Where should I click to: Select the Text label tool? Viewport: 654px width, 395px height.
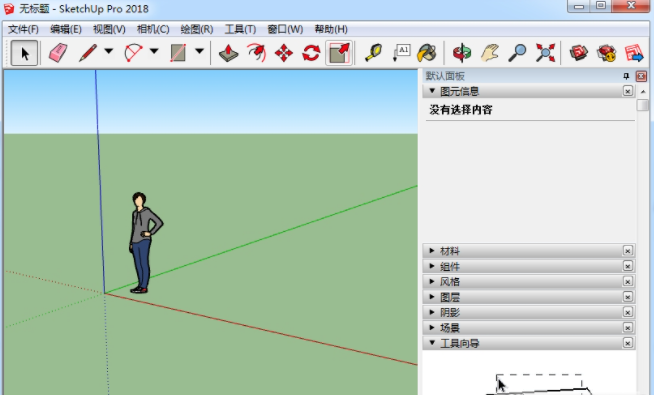(x=401, y=53)
